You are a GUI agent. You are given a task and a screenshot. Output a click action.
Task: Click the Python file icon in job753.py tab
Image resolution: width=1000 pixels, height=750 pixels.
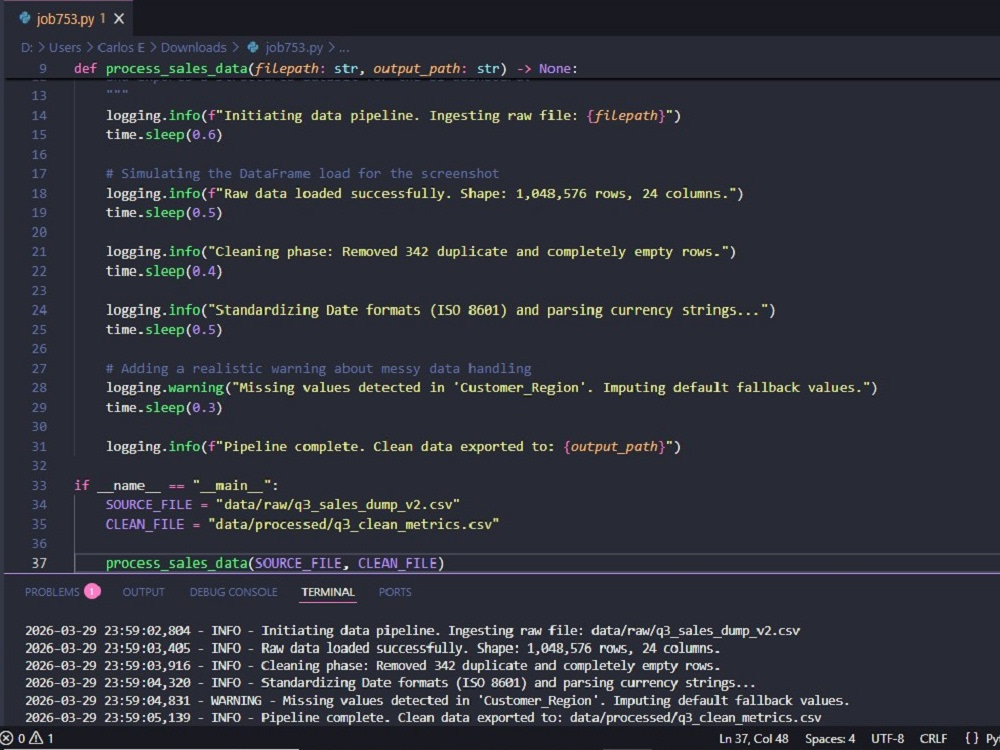click(x=25, y=18)
